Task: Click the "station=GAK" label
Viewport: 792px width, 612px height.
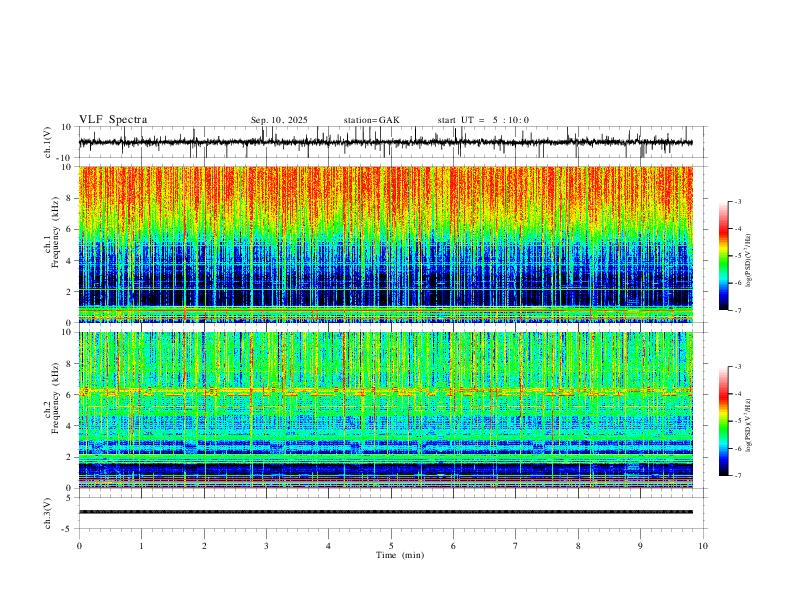Action: click(x=371, y=120)
